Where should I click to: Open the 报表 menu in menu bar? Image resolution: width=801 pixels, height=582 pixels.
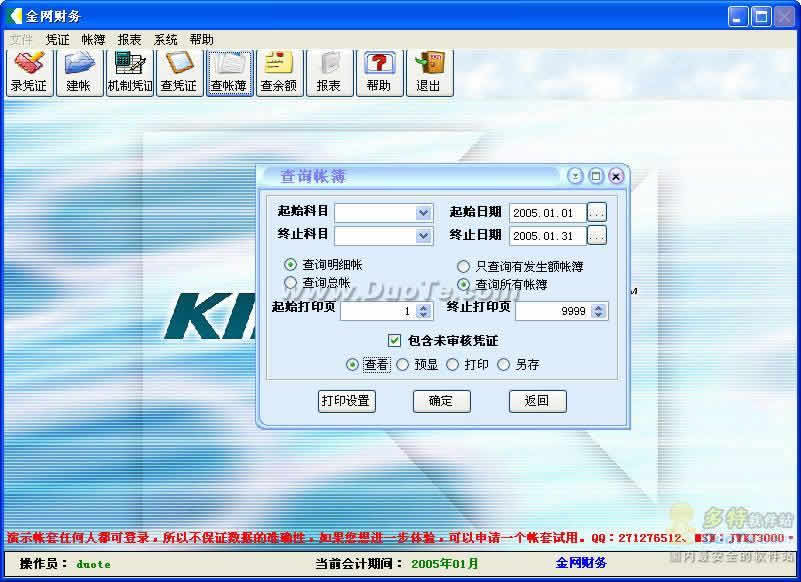[x=129, y=40]
